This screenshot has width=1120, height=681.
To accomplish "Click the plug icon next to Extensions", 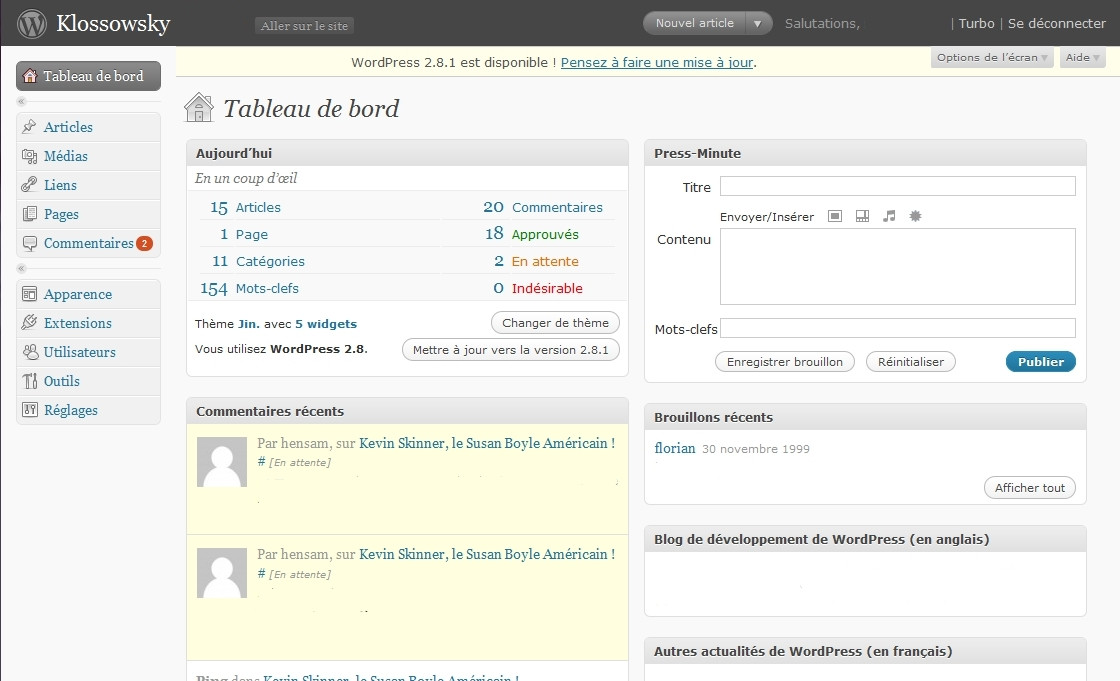I will pos(29,323).
